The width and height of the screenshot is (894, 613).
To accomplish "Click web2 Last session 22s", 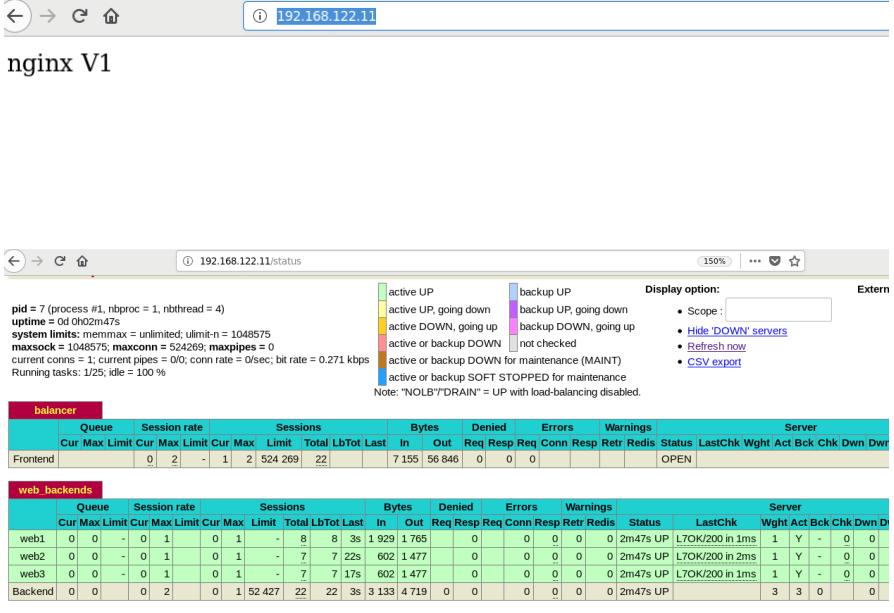I will (x=352, y=556).
